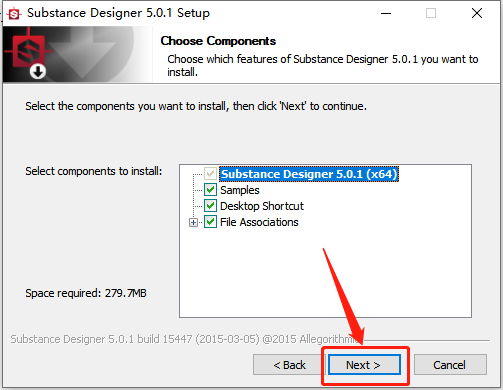Select the Substance Designer 5.0.1 (x64) row

tap(309, 174)
